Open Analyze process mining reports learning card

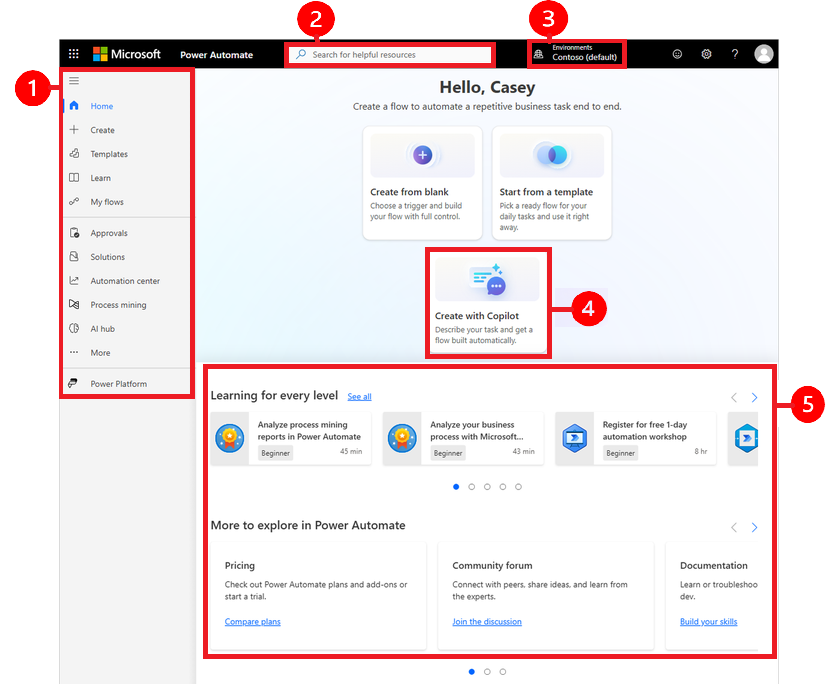click(x=290, y=438)
